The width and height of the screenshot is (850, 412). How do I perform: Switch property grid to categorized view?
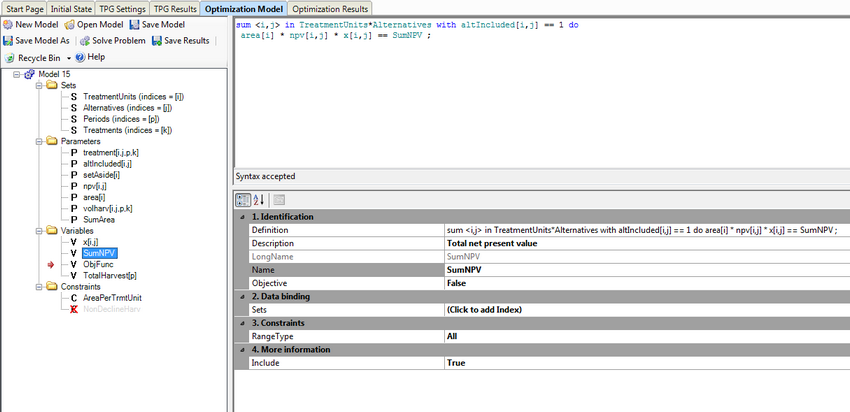pos(243,200)
